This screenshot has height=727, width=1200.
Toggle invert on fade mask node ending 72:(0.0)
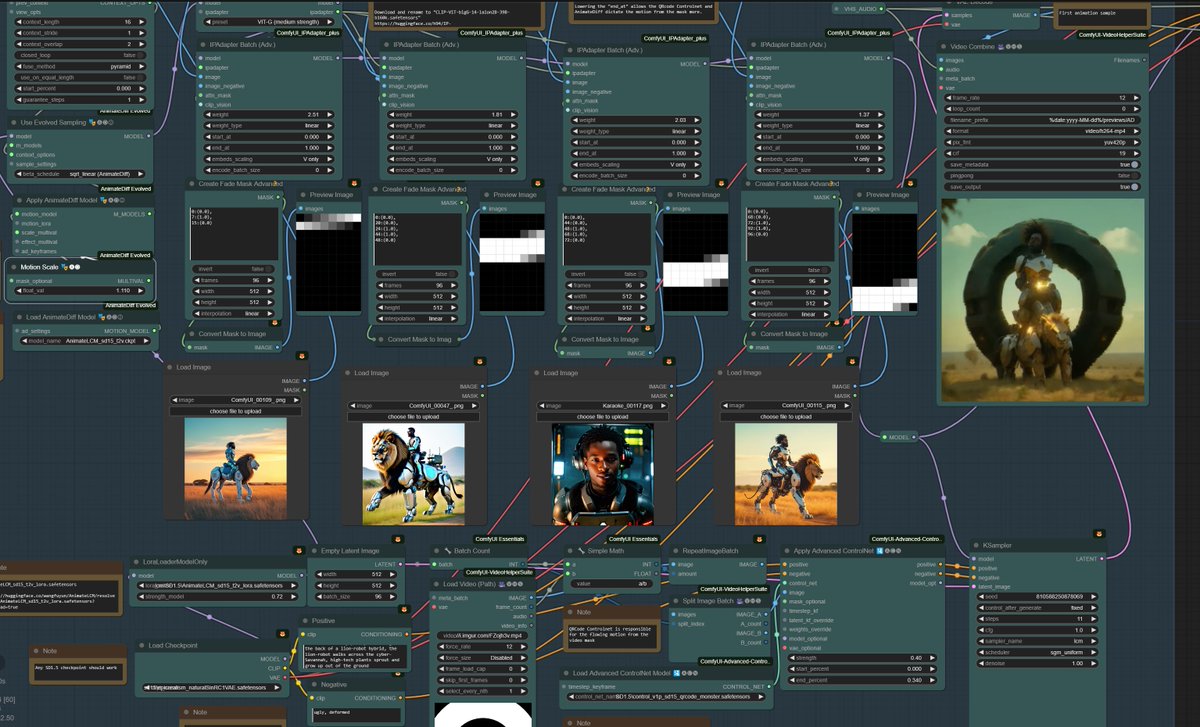click(x=604, y=273)
